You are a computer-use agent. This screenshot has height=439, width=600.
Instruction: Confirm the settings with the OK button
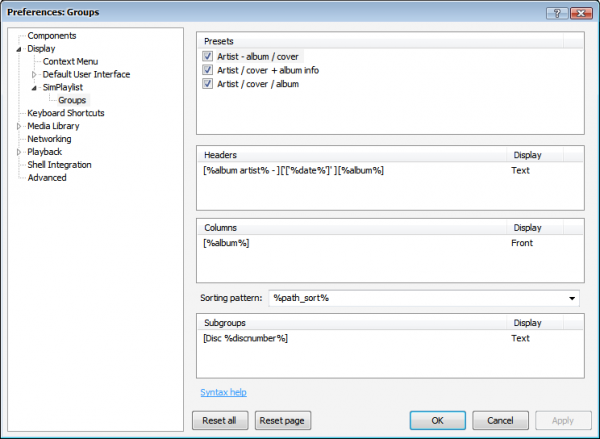437,420
